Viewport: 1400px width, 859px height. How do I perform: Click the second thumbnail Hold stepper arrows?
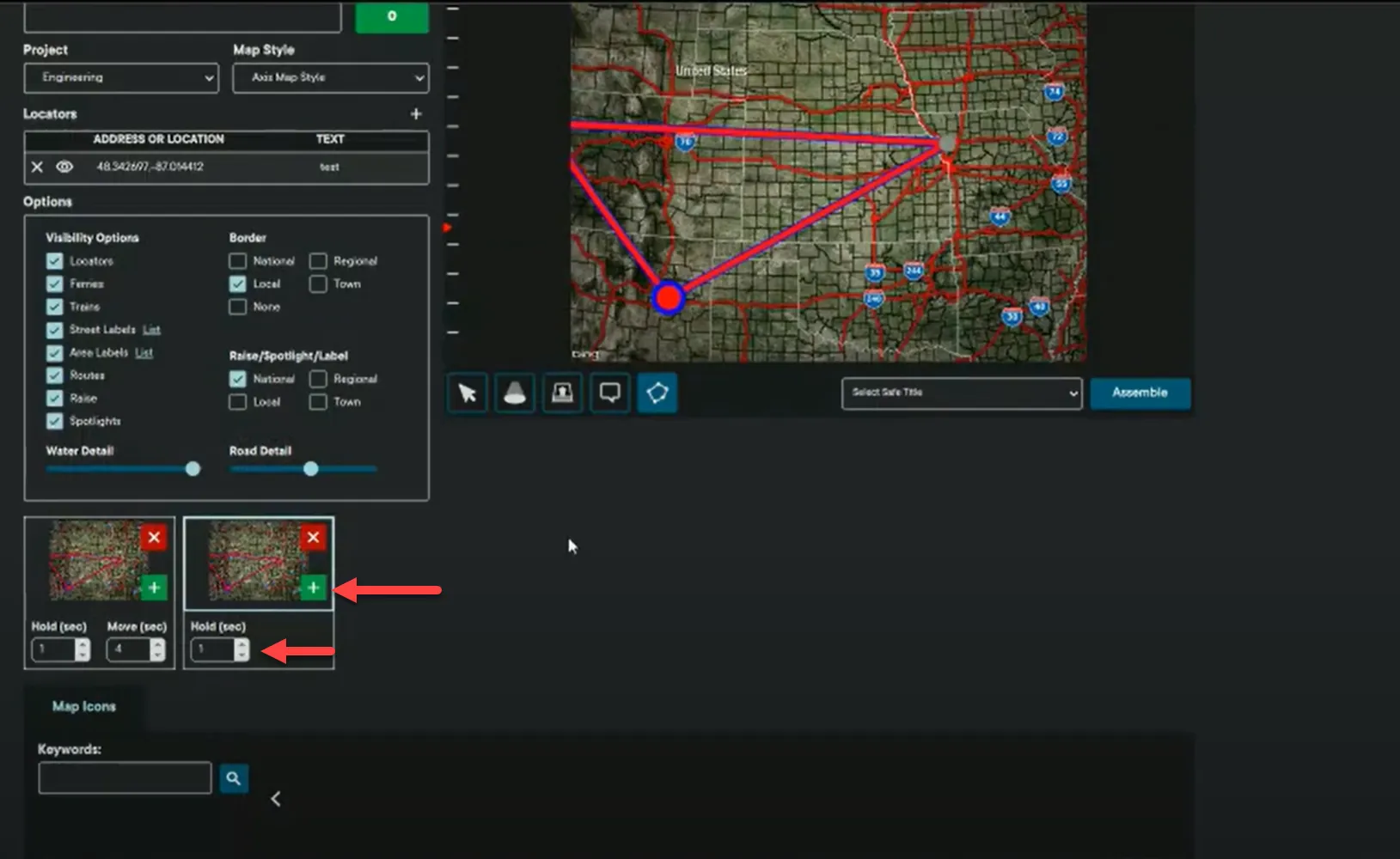point(241,649)
